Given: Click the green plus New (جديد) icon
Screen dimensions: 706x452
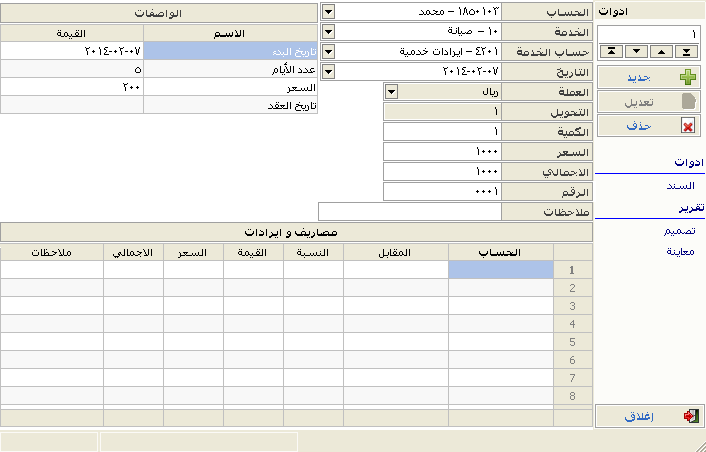Looking at the screenshot, I should tap(687, 77).
